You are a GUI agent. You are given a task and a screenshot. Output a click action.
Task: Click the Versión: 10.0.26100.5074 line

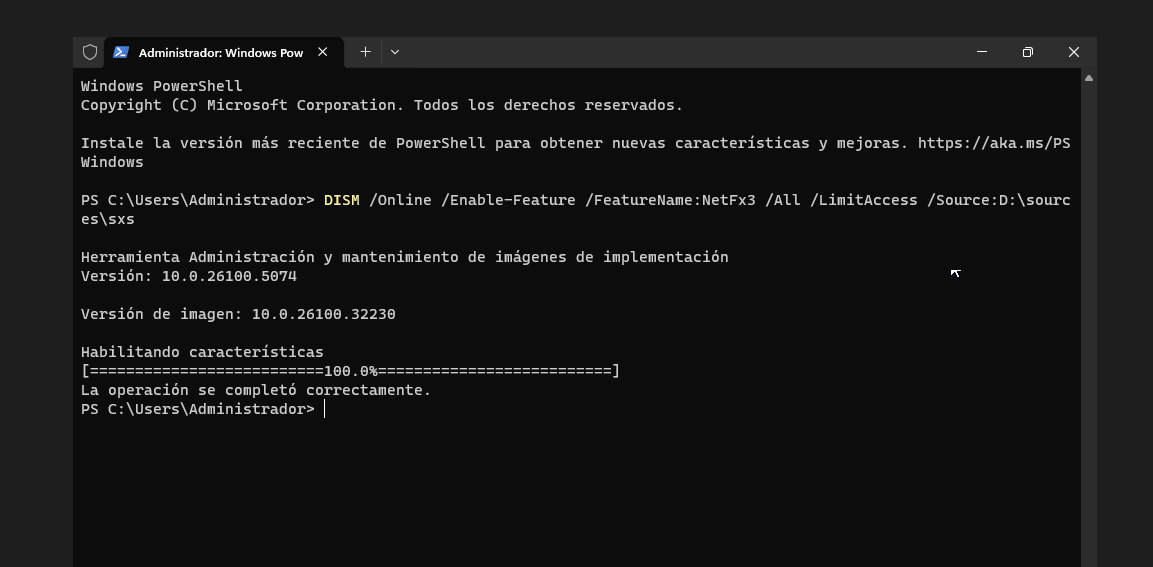click(189, 277)
